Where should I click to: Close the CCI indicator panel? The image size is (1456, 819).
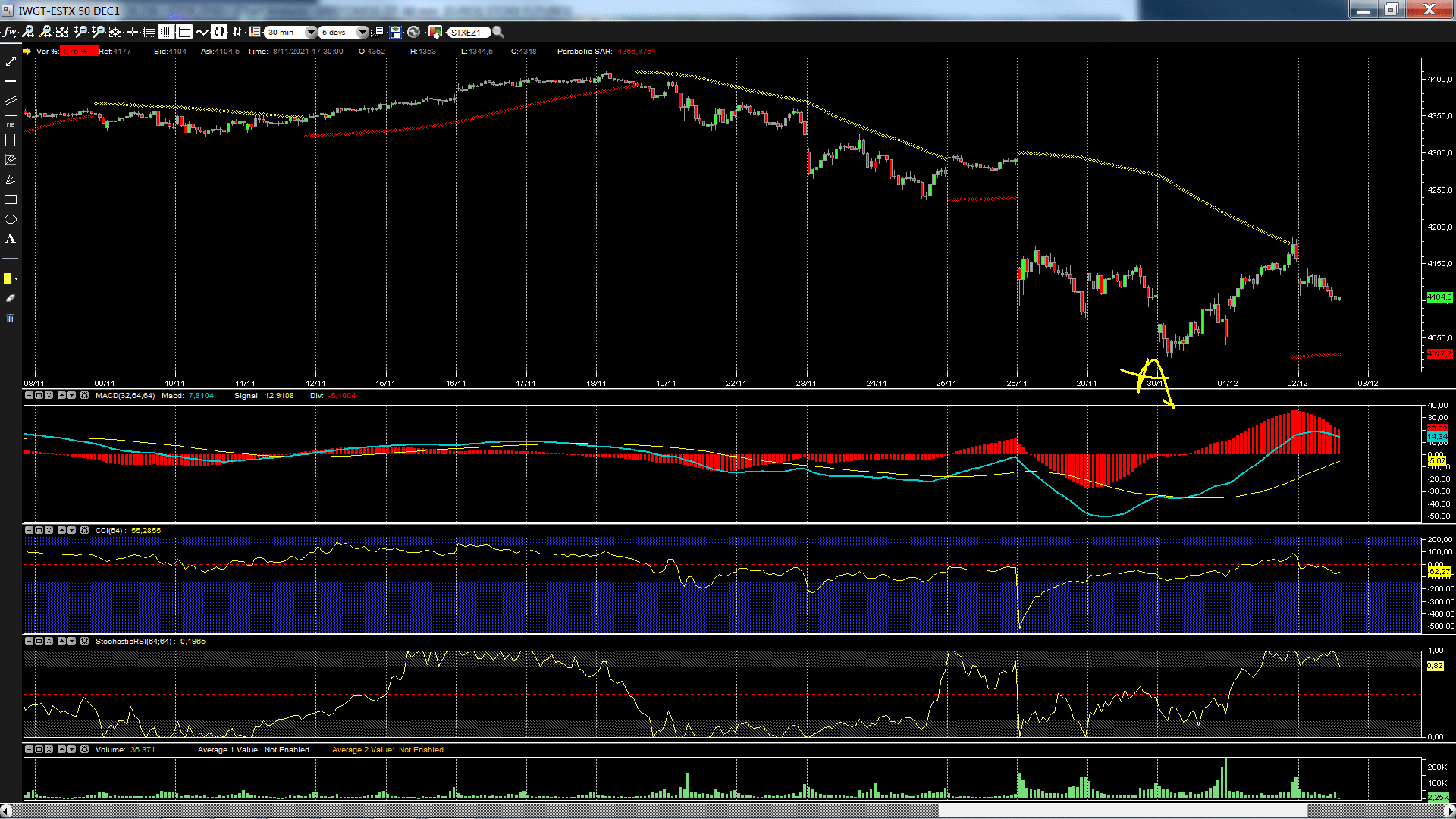coord(49,530)
